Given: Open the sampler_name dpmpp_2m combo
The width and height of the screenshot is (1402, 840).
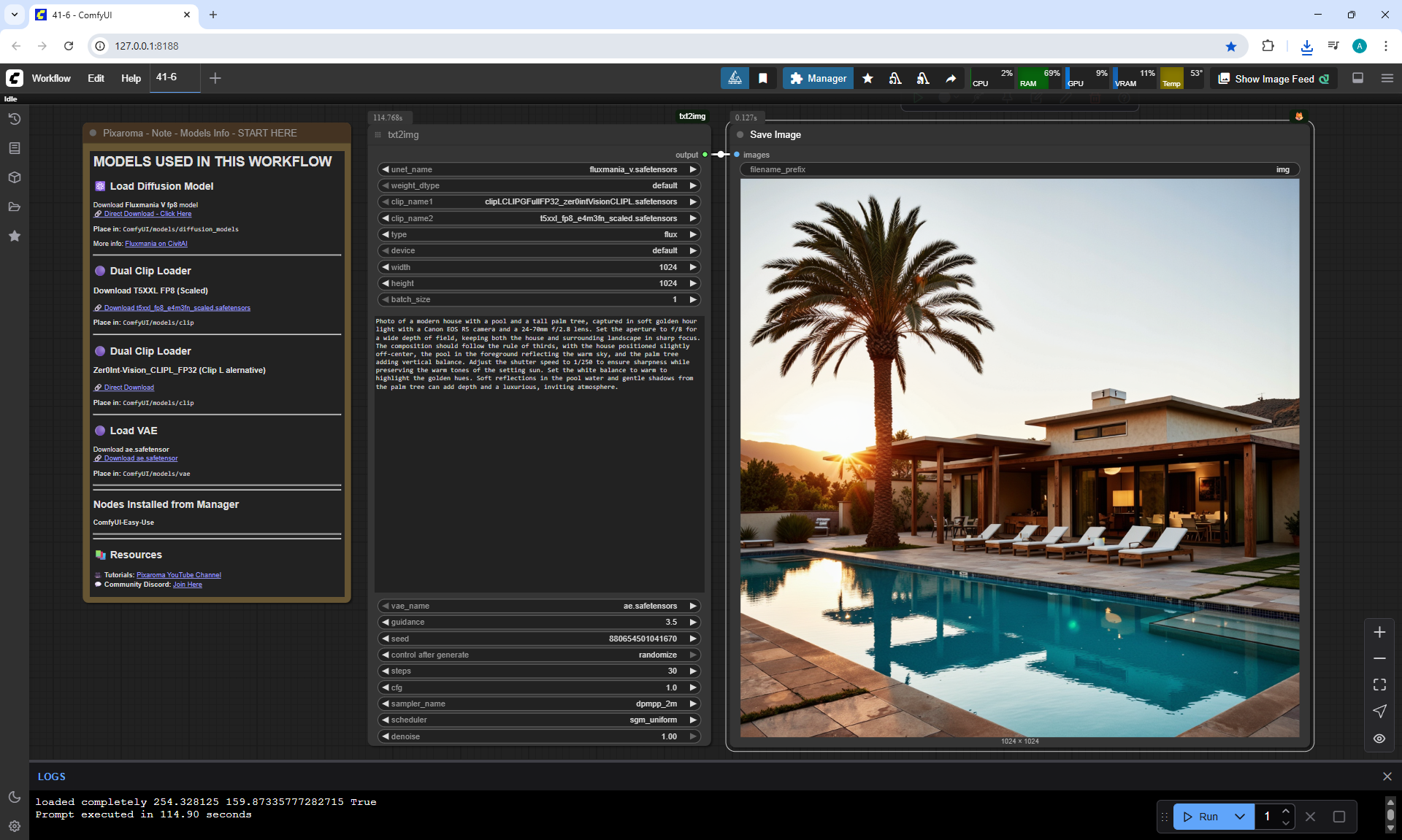Looking at the screenshot, I should point(539,704).
